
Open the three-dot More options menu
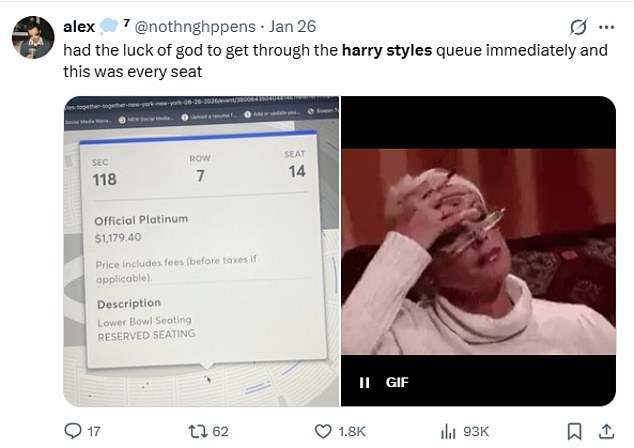click(x=607, y=24)
